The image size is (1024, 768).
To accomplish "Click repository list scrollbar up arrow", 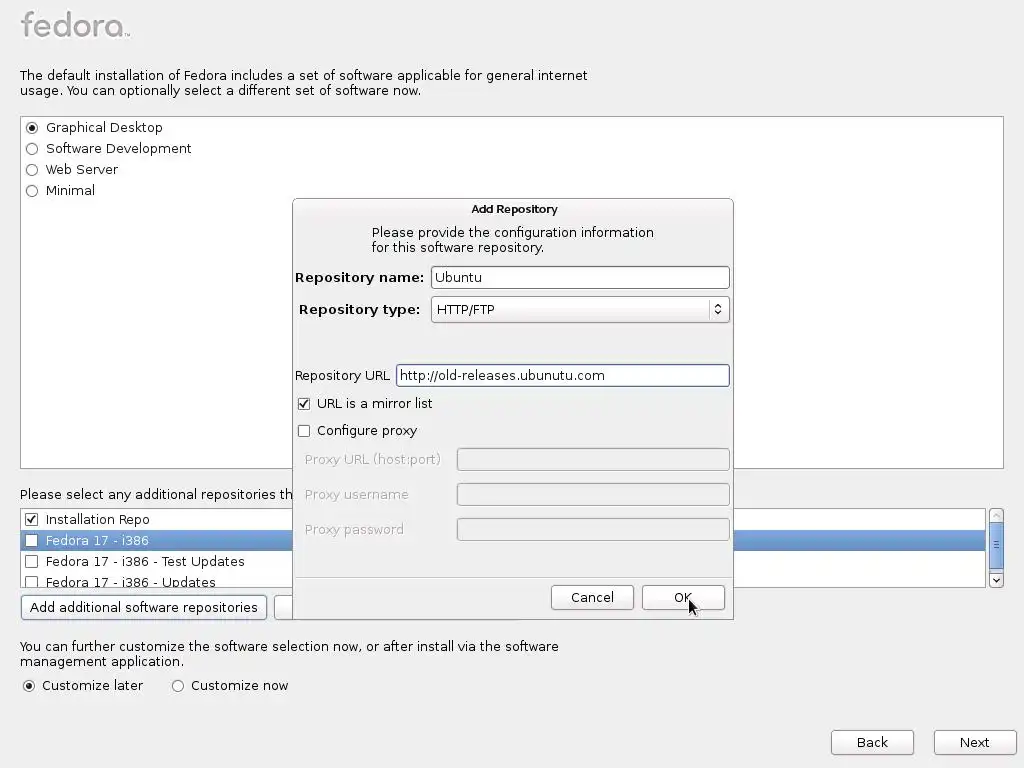I will click(996, 516).
